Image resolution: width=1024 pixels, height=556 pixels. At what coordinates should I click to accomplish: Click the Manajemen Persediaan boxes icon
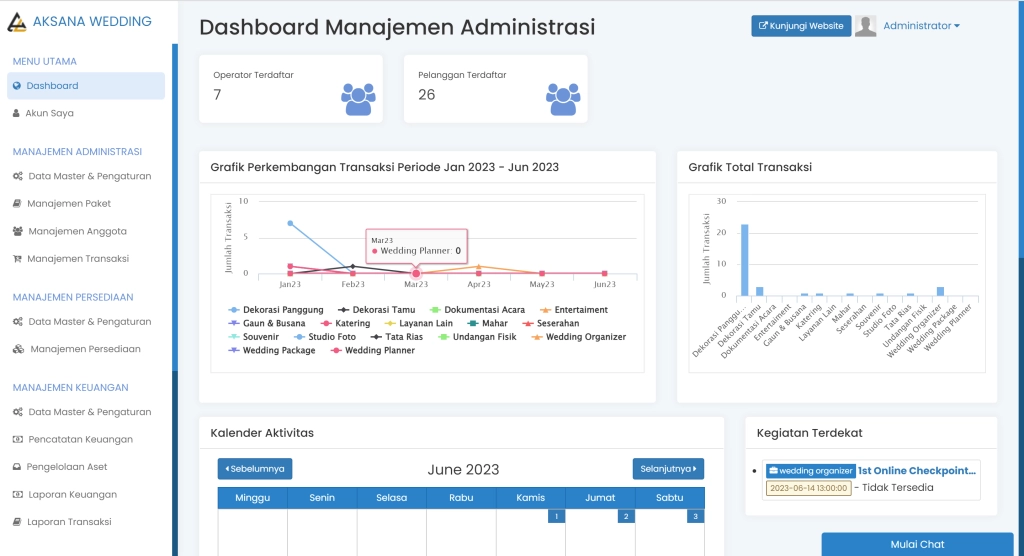point(19,349)
